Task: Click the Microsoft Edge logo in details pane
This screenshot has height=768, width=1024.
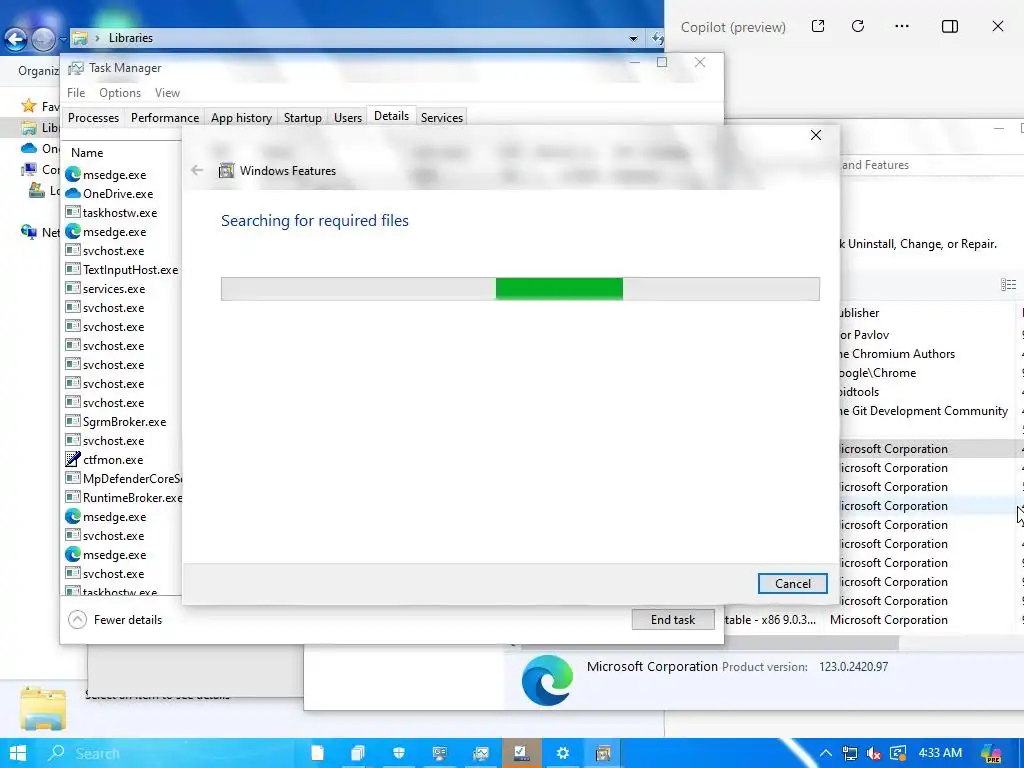Action: tap(547, 680)
